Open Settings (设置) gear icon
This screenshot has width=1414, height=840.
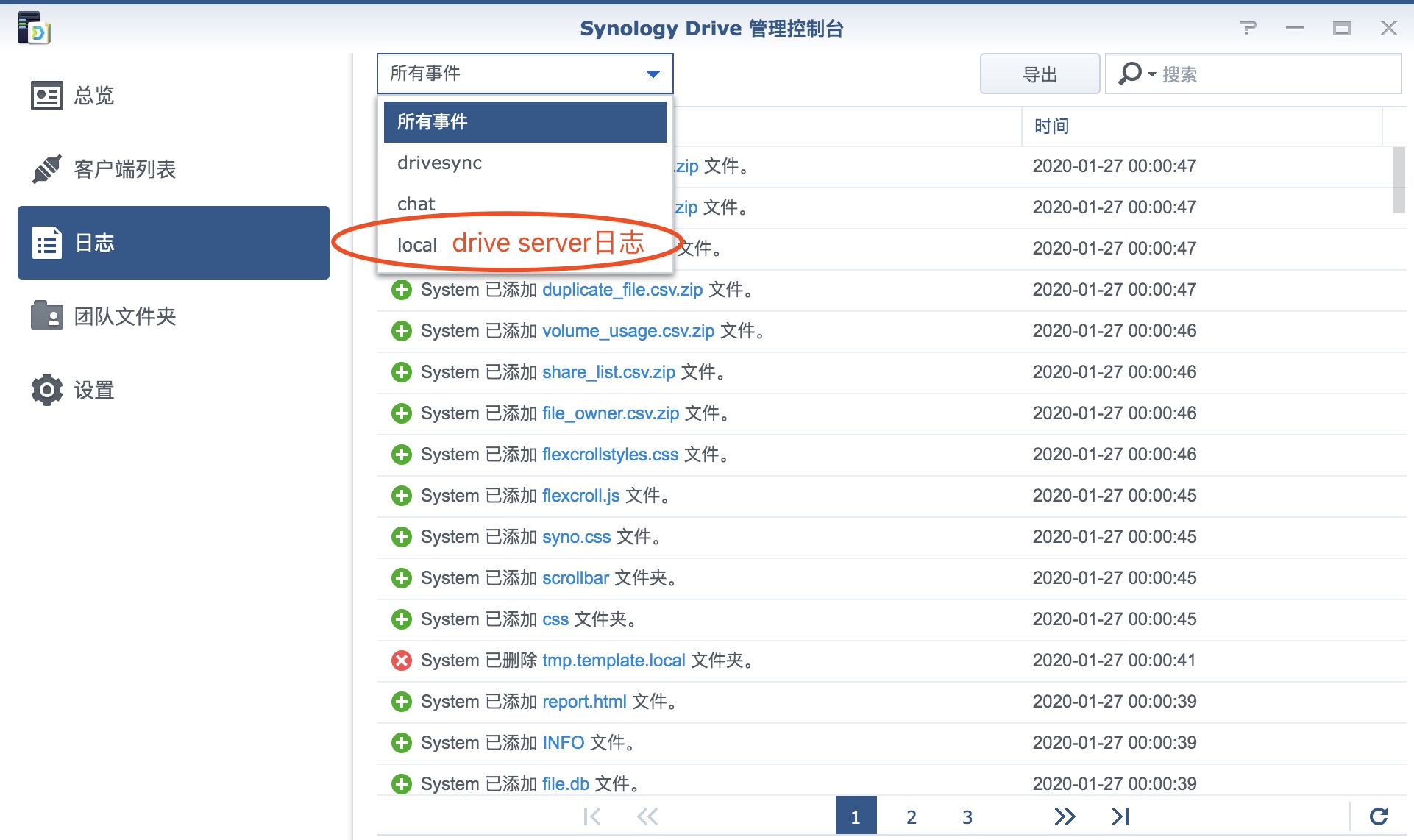(47, 390)
